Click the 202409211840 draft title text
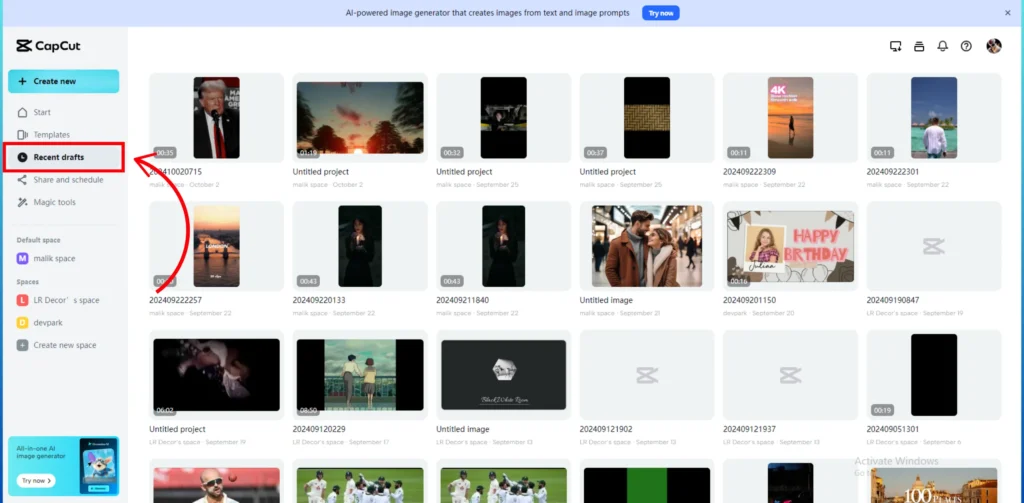The height and width of the screenshot is (503, 1024). tap(462, 300)
